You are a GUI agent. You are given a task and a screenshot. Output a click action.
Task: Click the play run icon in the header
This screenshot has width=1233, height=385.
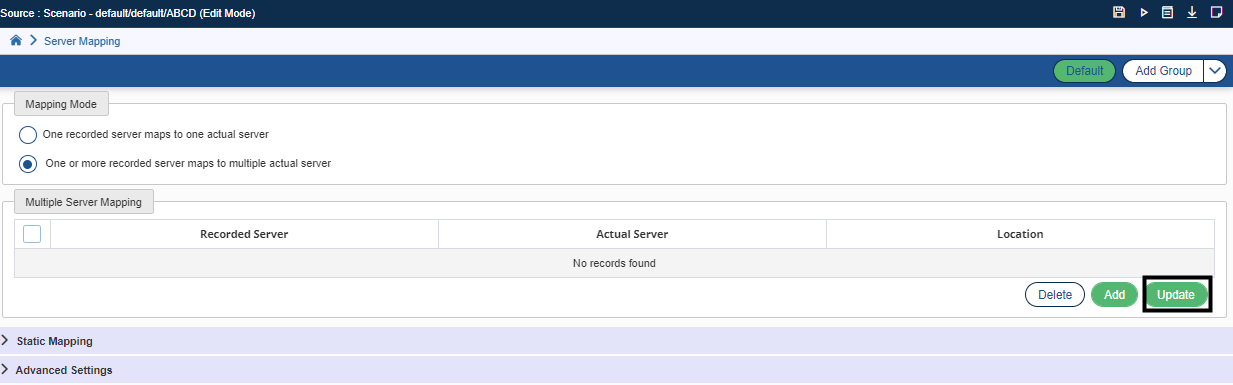click(x=1144, y=13)
